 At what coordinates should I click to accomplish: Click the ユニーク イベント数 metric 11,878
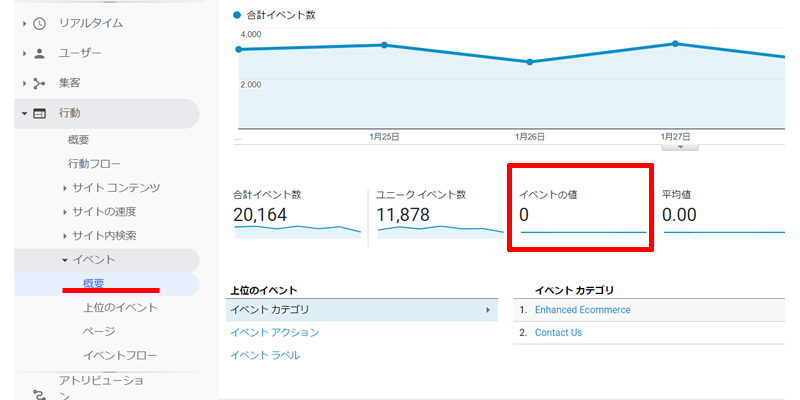tap(403, 215)
